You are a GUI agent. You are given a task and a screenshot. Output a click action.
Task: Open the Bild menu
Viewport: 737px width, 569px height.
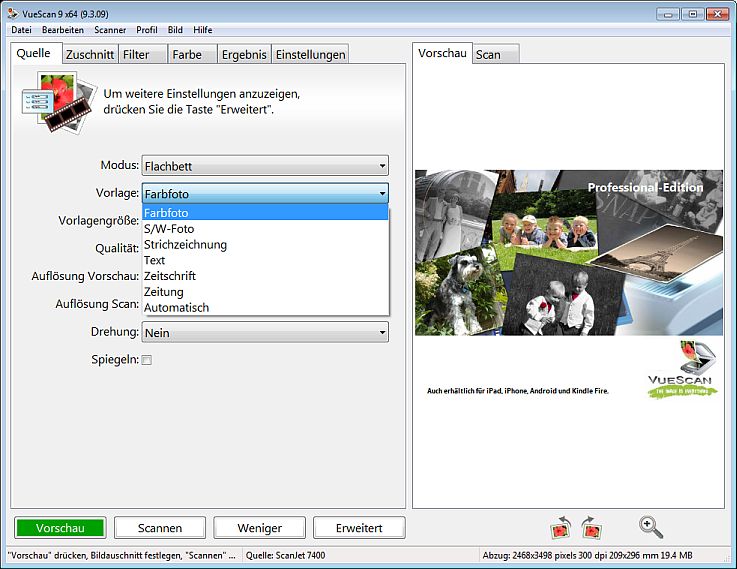click(x=175, y=30)
